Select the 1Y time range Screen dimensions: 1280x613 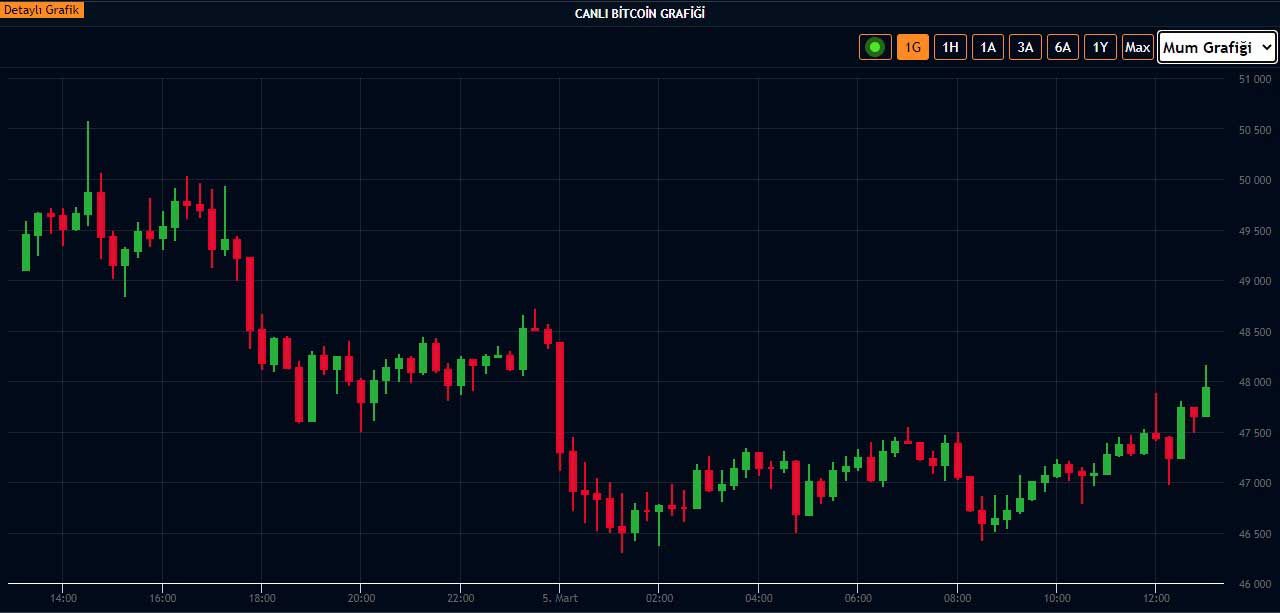pos(1100,47)
